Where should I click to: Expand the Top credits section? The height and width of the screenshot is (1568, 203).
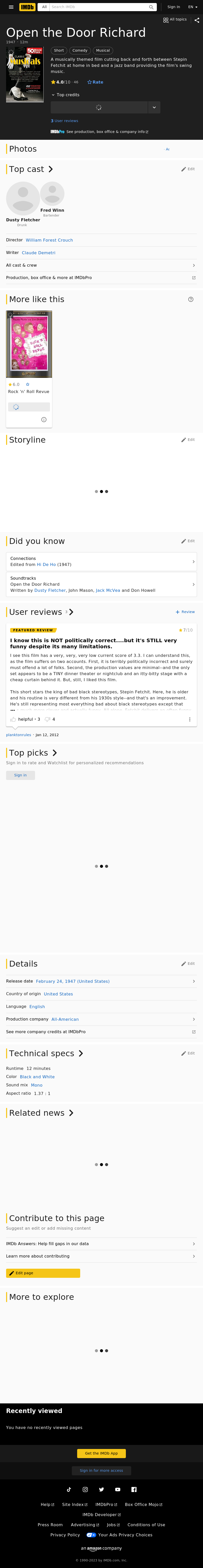point(65,95)
